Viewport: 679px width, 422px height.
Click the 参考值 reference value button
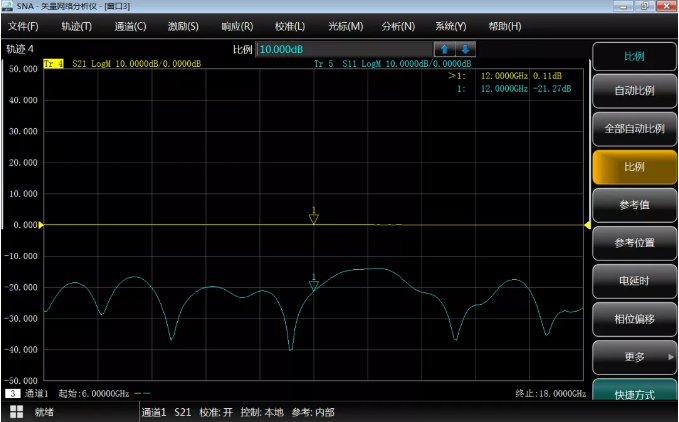pos(634,205)
